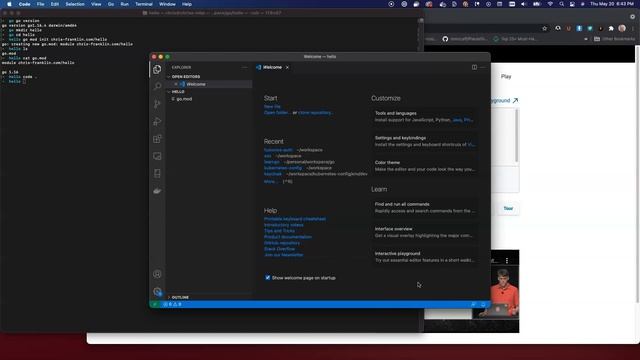This screenshot has height=360, width=640.
Task: Open the browser profile avatar
Action: 622,28
